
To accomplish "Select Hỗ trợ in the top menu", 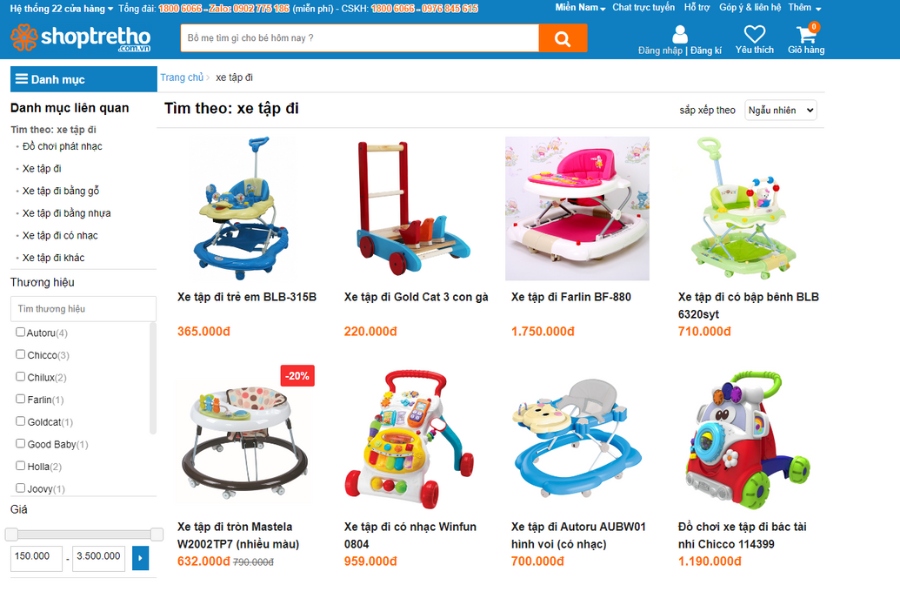I will pyautogui.click(x=697, y=7).
